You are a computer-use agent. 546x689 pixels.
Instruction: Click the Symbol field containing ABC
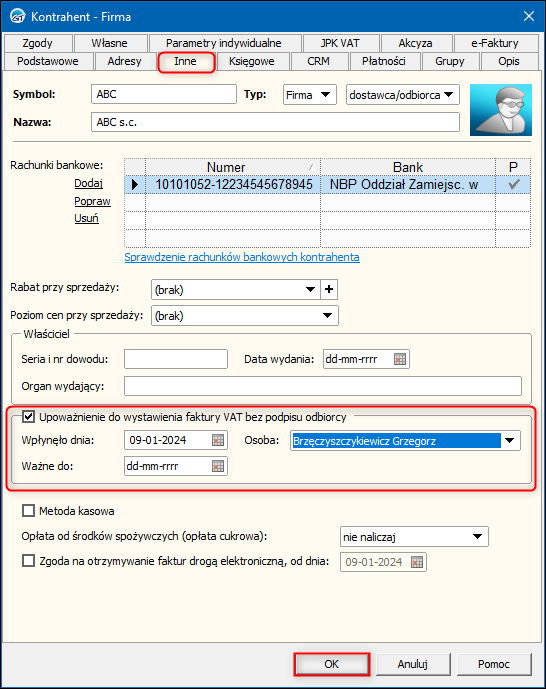164,94
